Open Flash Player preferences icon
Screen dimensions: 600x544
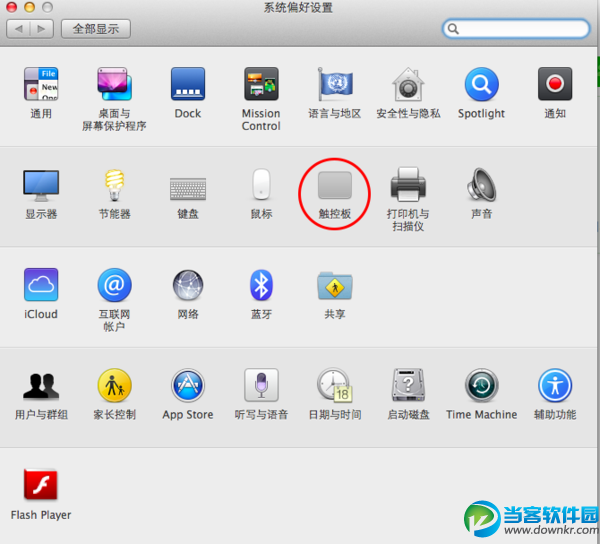41,485
